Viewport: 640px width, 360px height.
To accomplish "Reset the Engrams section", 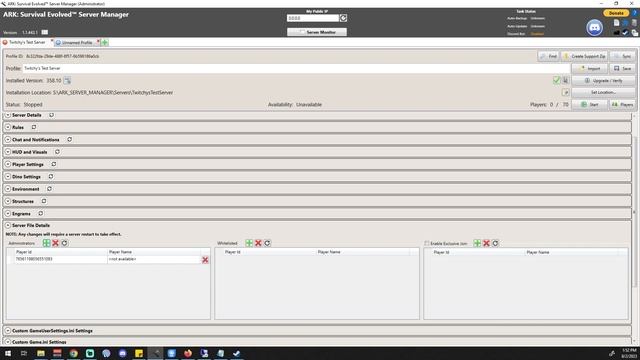I will (40, 213).
